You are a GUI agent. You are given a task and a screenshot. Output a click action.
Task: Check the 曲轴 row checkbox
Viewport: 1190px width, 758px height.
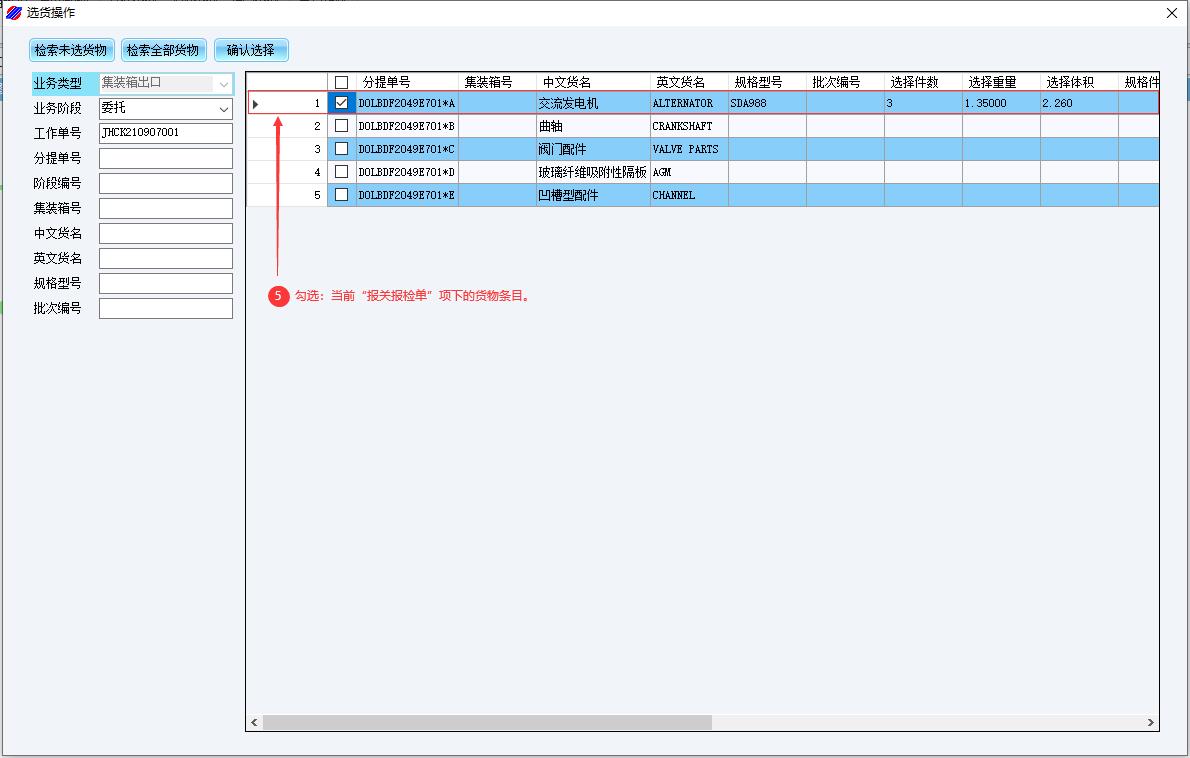pos(341,126)
